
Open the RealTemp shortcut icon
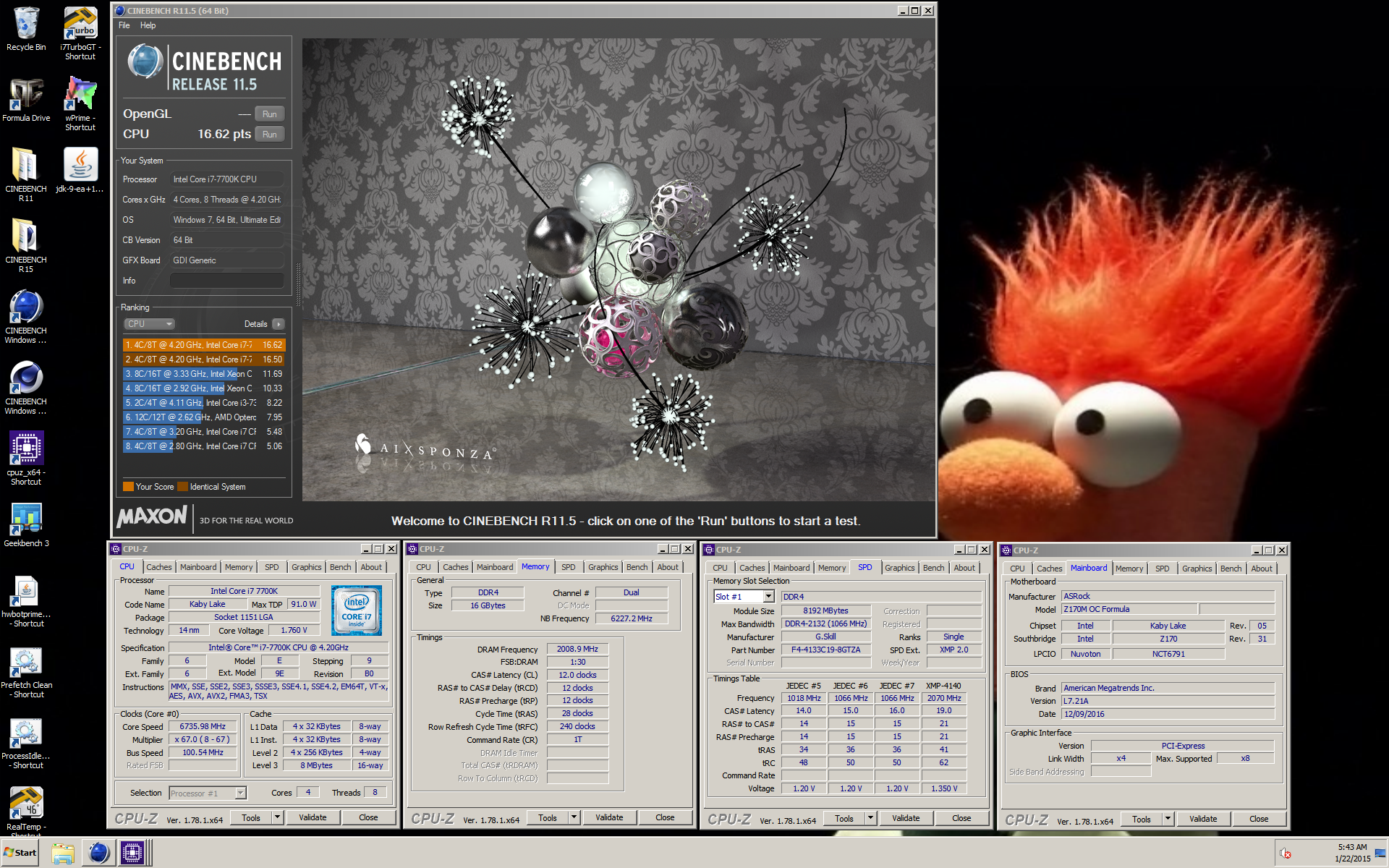point(26,809)
